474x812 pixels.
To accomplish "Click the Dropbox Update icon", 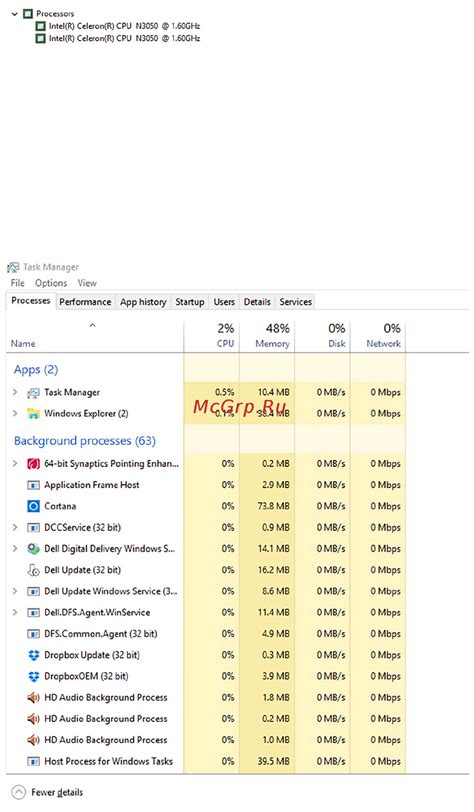I will (x=33, y=655).
